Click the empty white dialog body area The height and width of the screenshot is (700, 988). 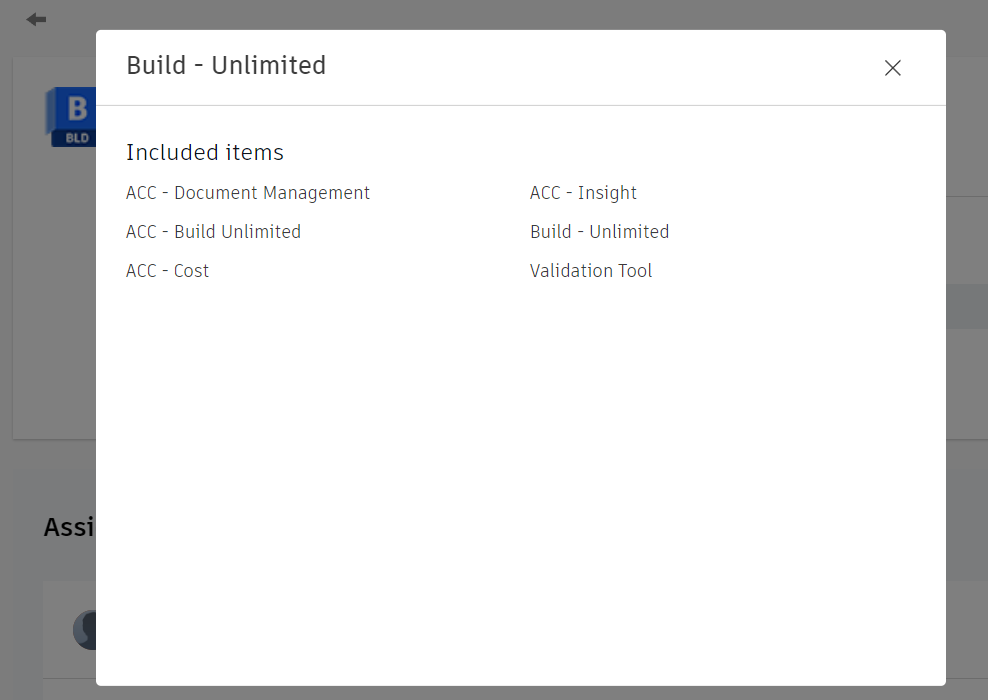pos(520,480)
